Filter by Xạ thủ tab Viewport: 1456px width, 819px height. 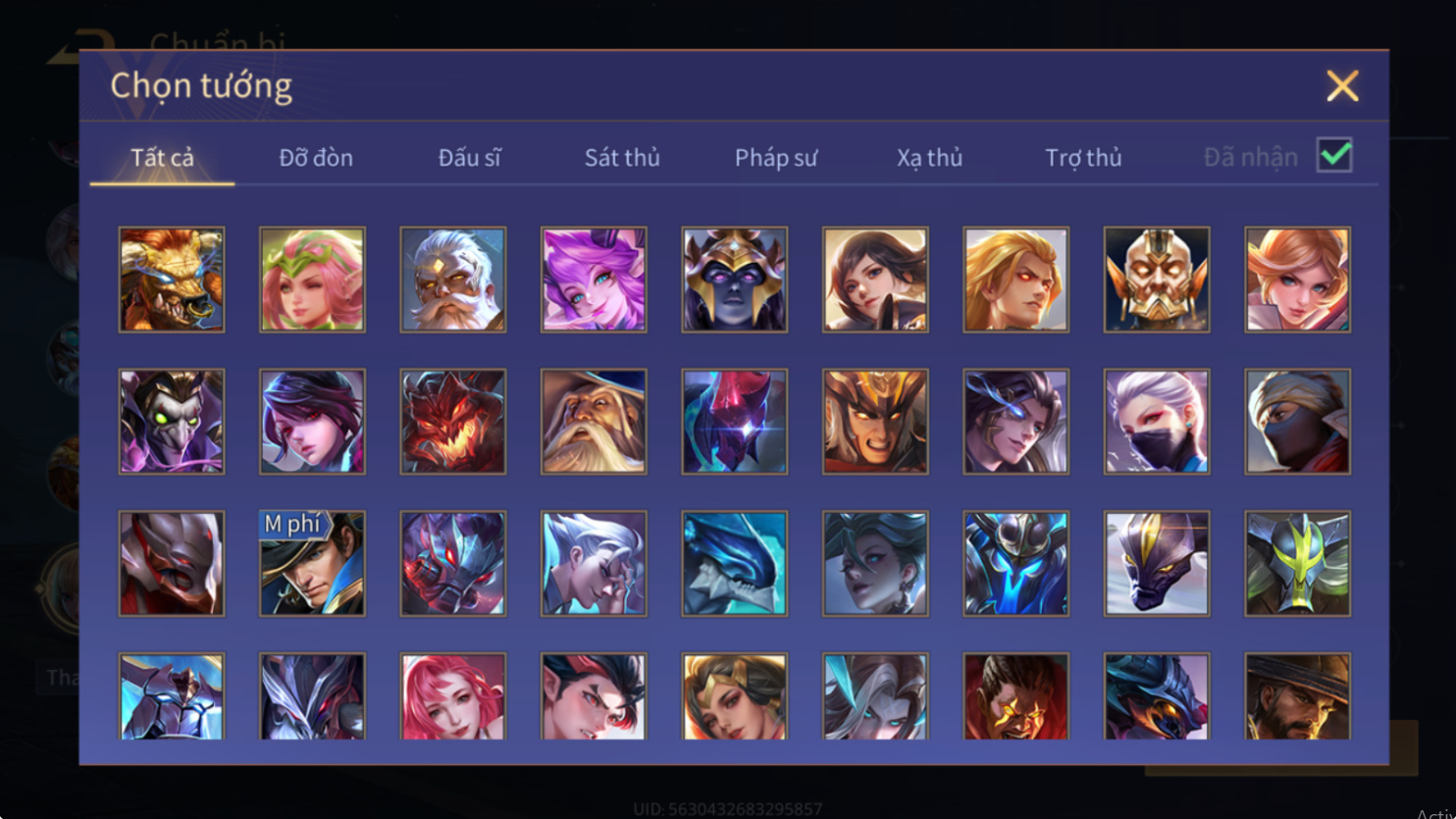(929, 157)
